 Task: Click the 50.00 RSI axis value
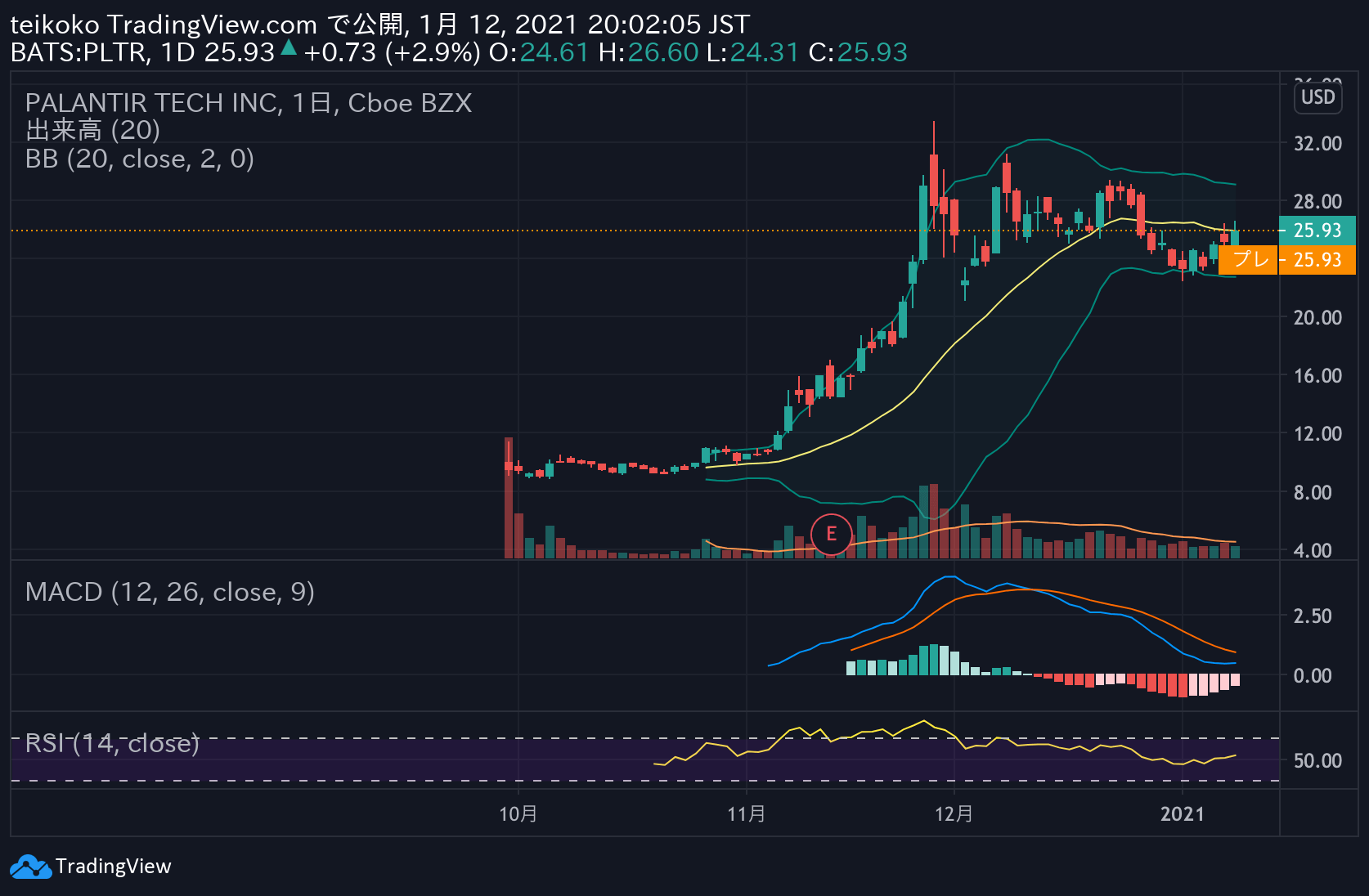click(1317, 760)
